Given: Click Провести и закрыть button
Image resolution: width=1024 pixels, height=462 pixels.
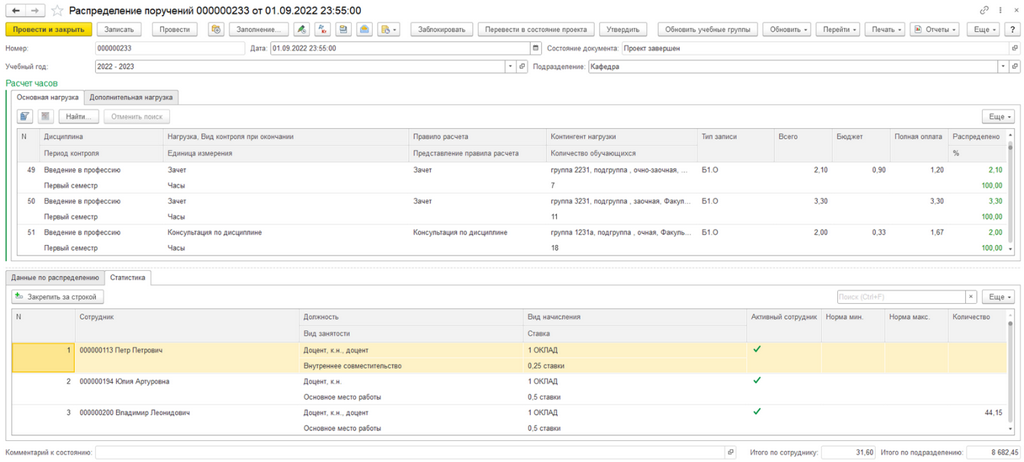Looking at the screenshot, I should click(x=48, y=29).
